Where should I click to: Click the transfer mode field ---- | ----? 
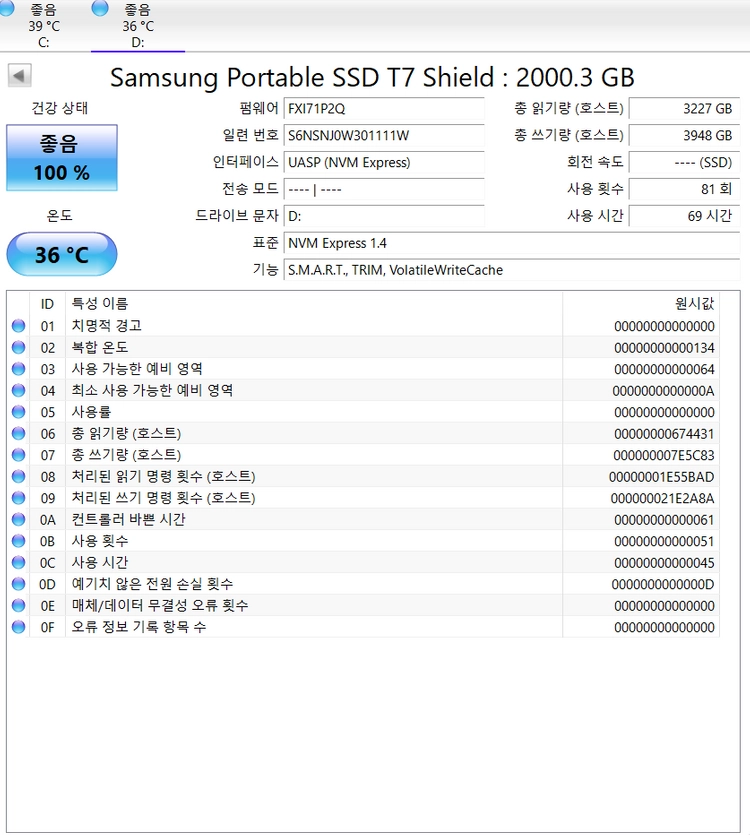[x=384, y=189]
